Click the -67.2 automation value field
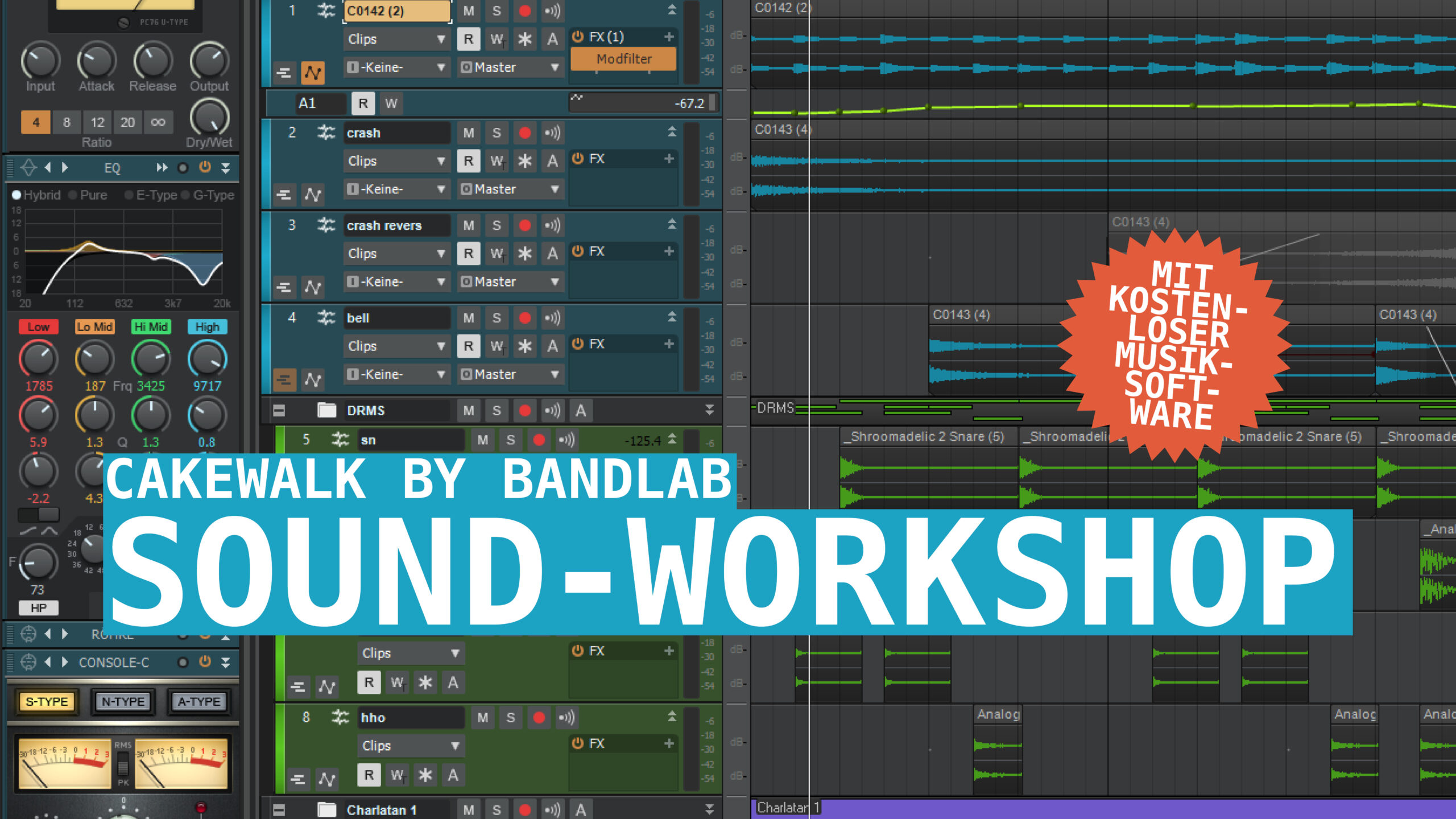The image size is (1456, 819). [x=643, y=104]
